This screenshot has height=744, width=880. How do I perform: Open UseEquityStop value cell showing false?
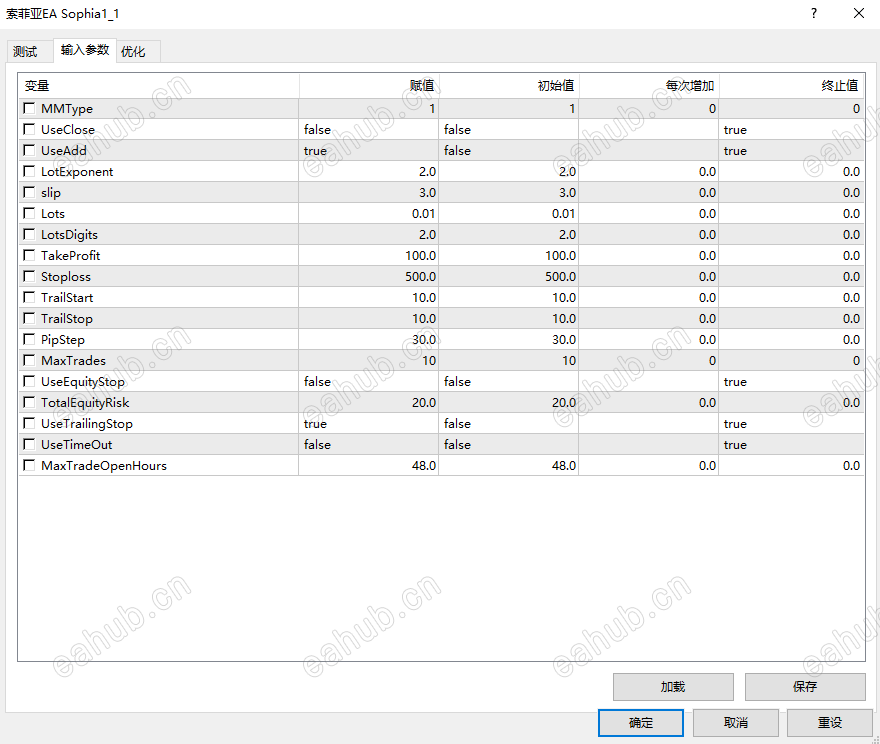tap(368, 382)
